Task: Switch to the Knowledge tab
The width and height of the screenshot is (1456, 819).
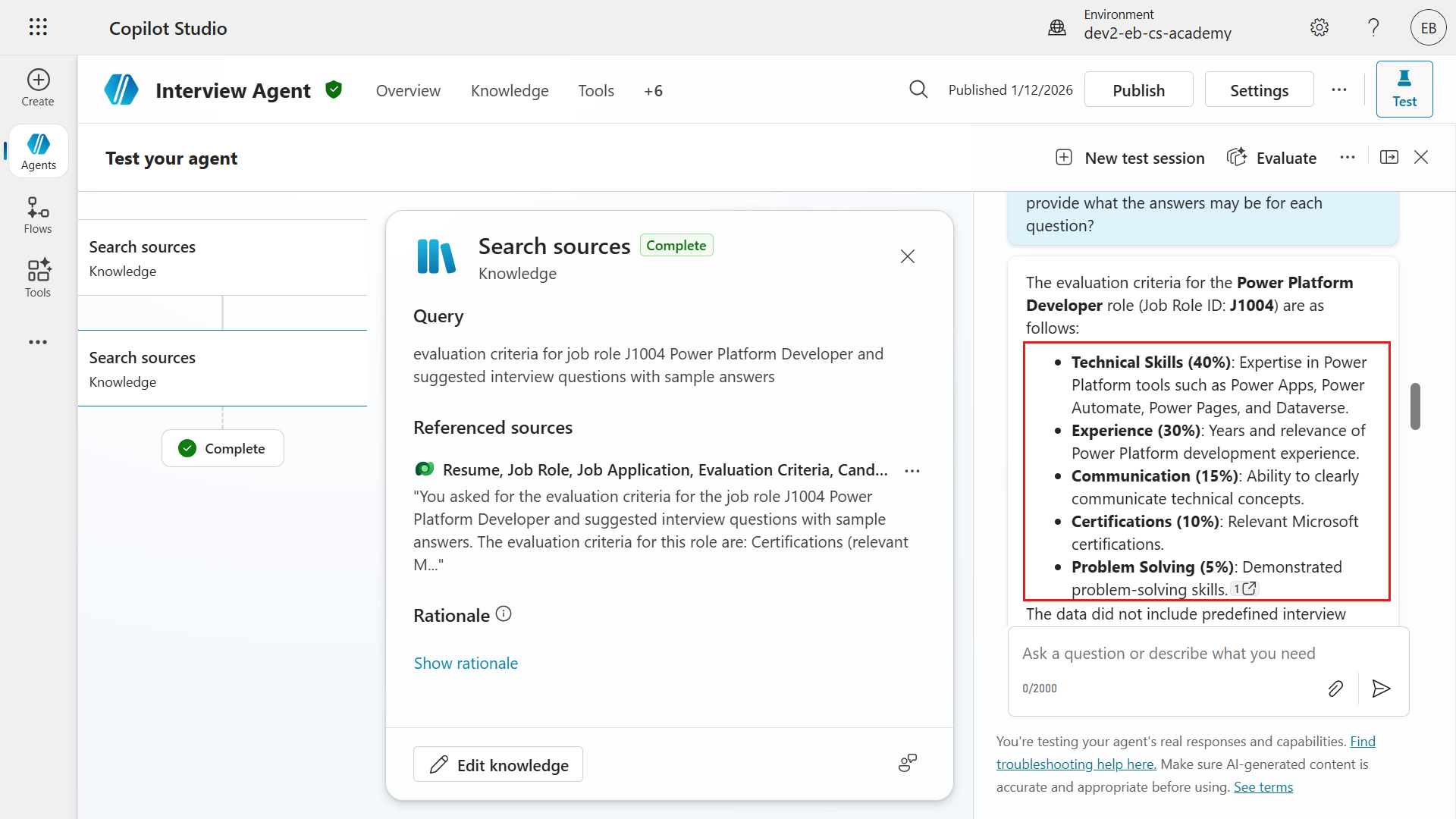Action: pos(510,90)
